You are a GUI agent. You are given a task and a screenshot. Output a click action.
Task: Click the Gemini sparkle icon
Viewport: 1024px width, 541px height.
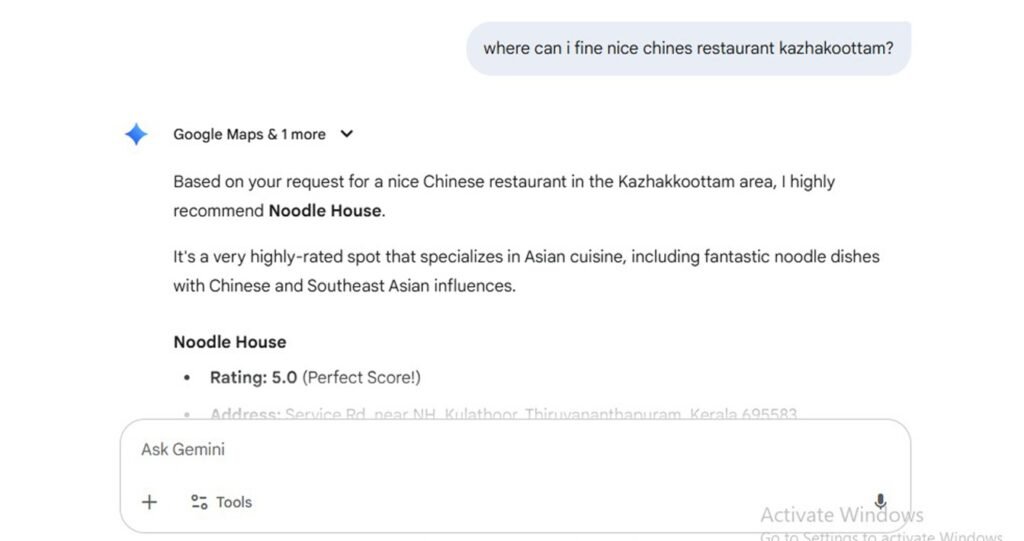coord(136,134)
